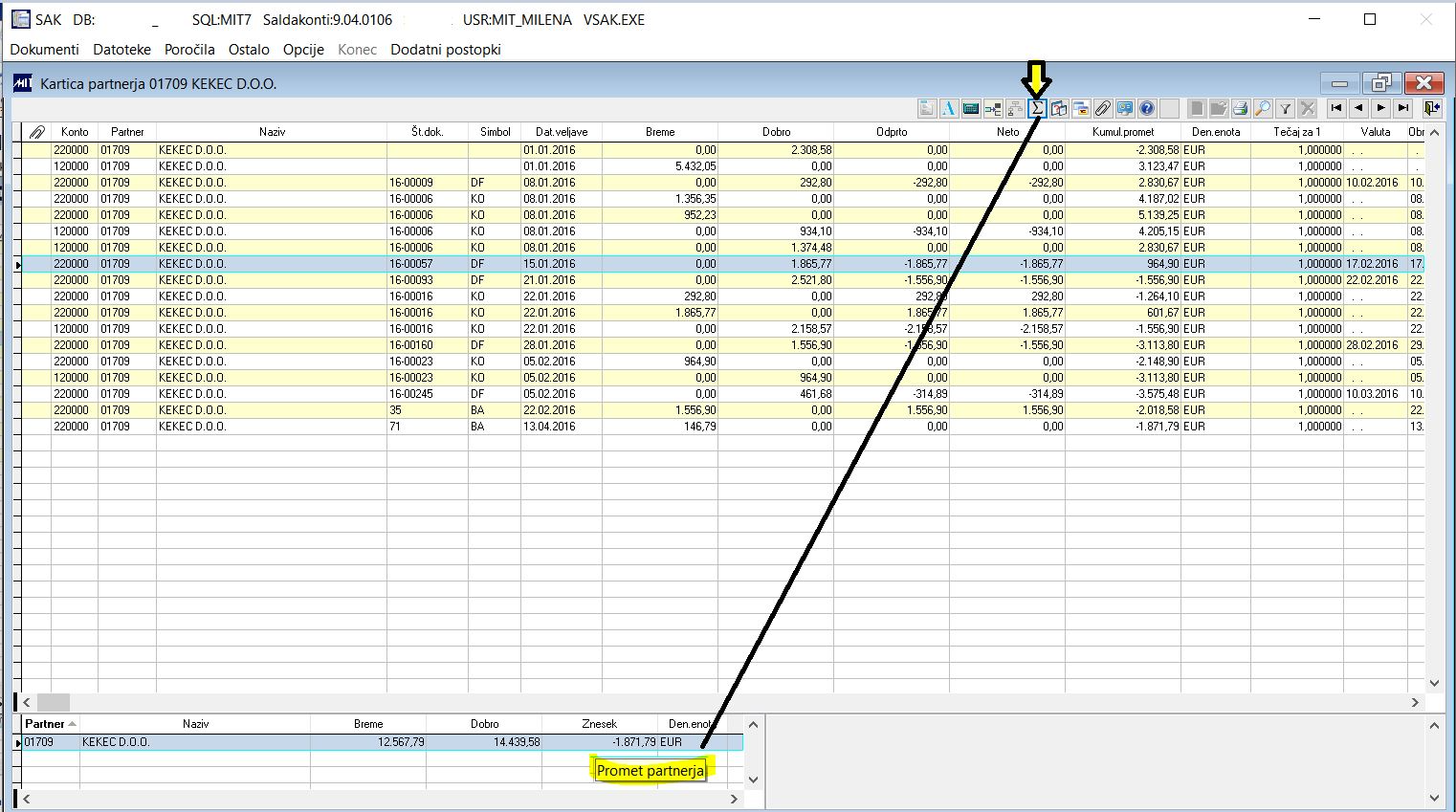Click the printer icon in toolbar

point(1241,109)
